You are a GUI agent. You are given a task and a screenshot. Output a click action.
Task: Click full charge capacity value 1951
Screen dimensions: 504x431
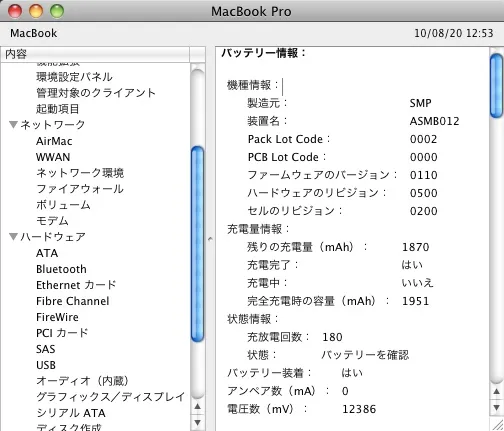click(x=416, y=301)
